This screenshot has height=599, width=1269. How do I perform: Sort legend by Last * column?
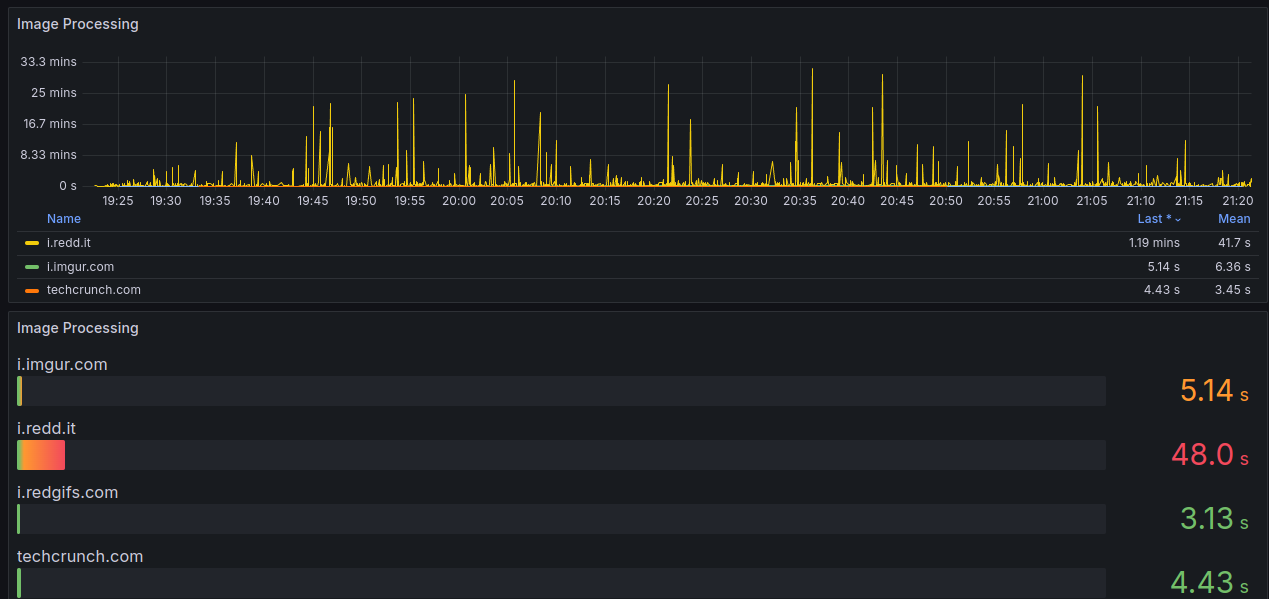pos(1159,219)
